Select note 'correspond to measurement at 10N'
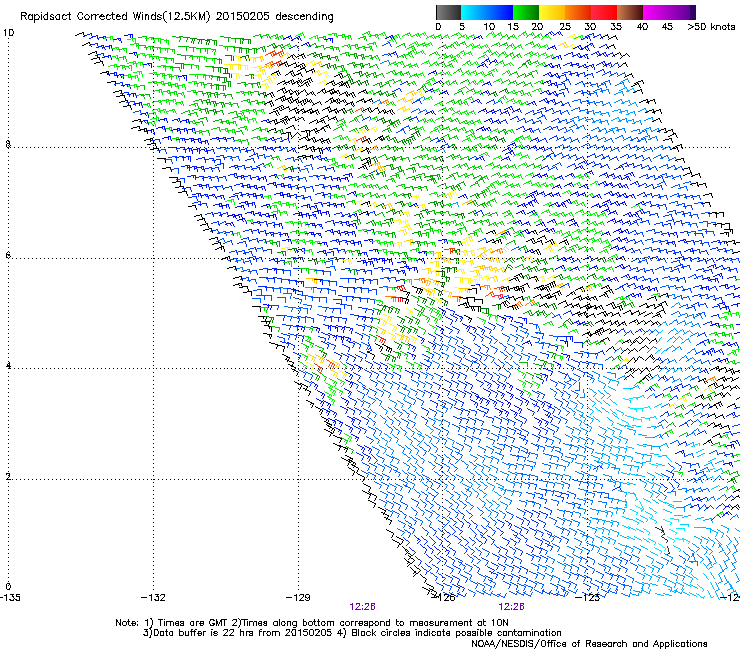This screenshot has height=650, width=740. coord(424,623)
